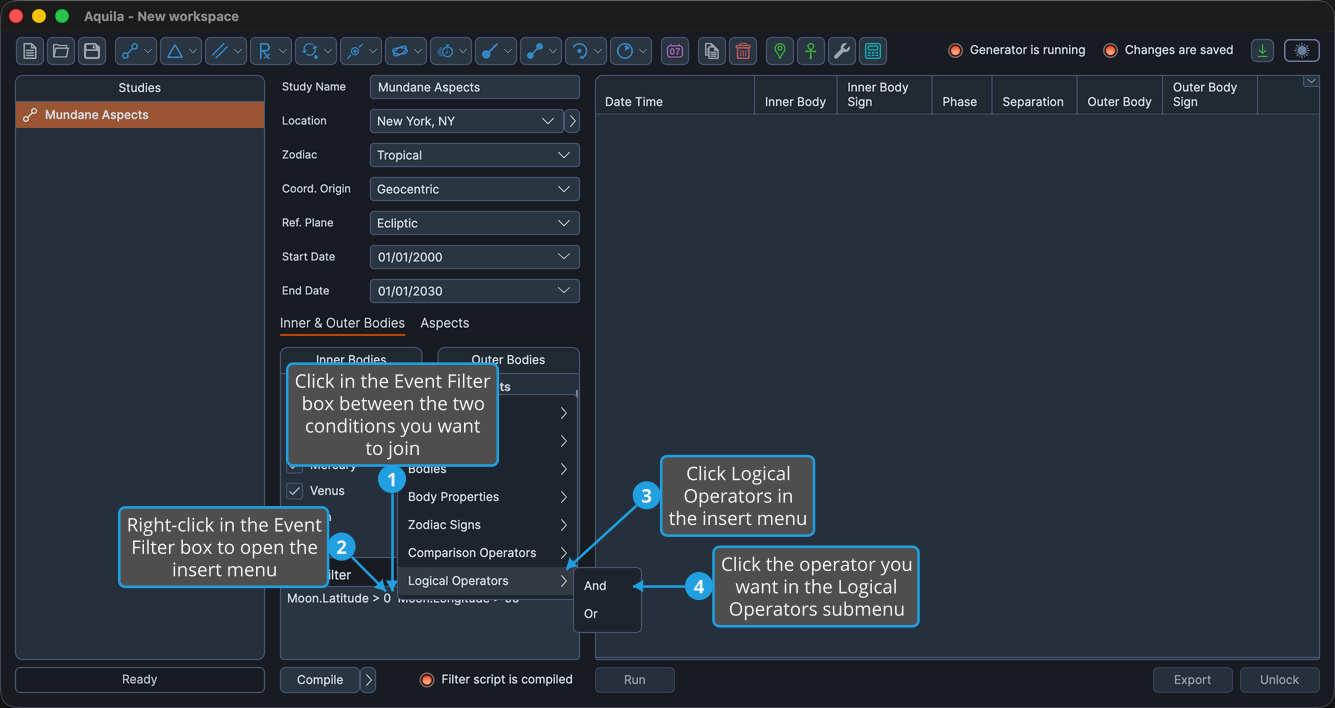Click the arrow button beside Location dropdown
Image resolution: width=1335 pixels, height=708 pixels.
(572, 121)
